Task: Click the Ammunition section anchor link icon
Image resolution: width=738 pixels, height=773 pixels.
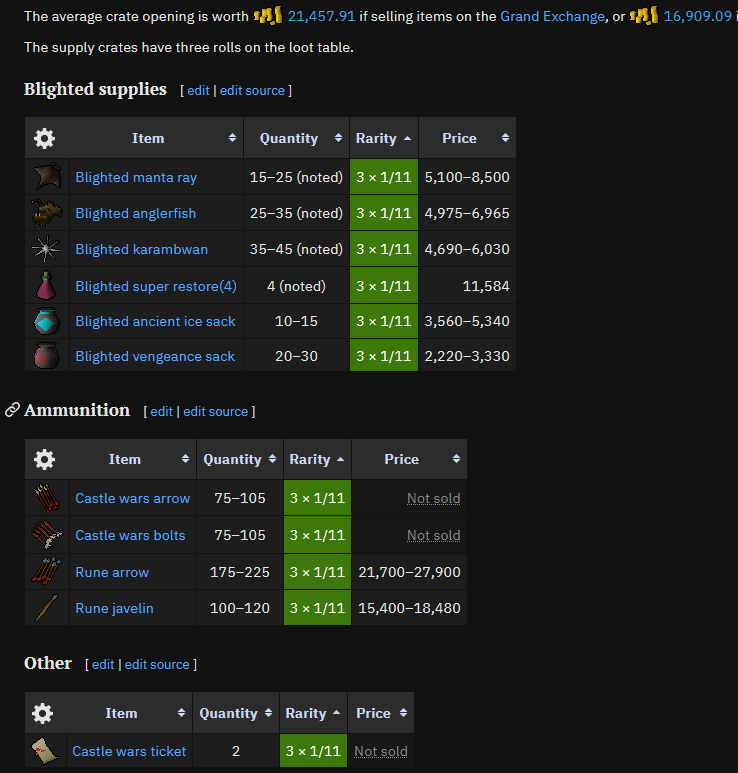Action: pyautogui.click(x=12, y=410)
